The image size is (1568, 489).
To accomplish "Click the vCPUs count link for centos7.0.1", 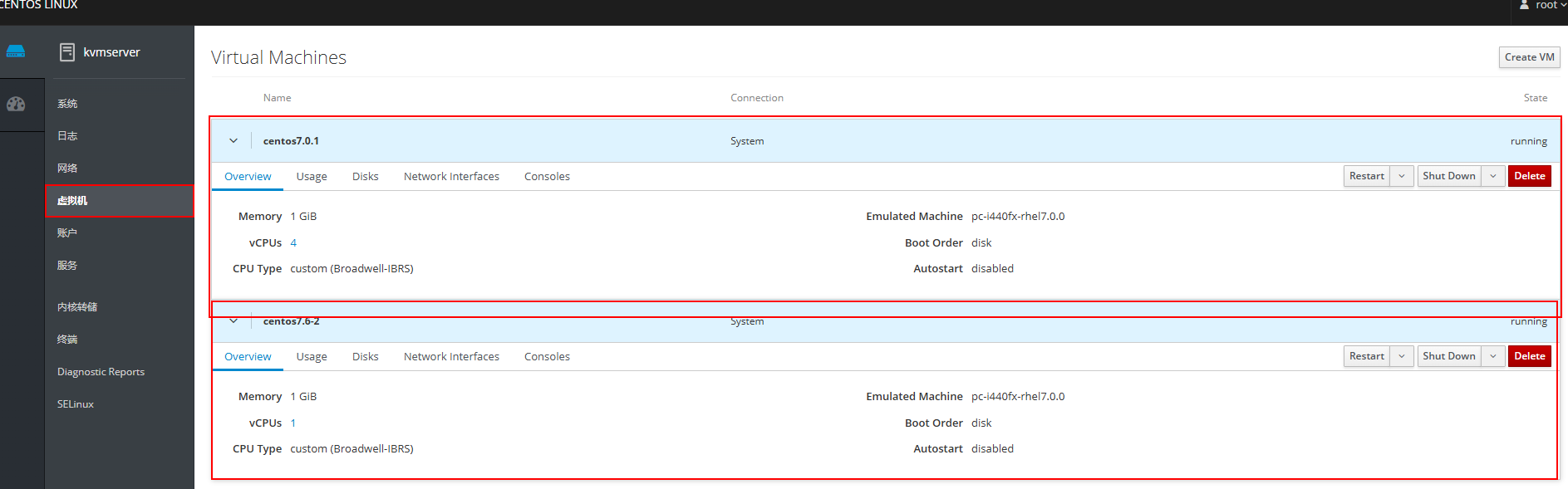I will [293, 243].
